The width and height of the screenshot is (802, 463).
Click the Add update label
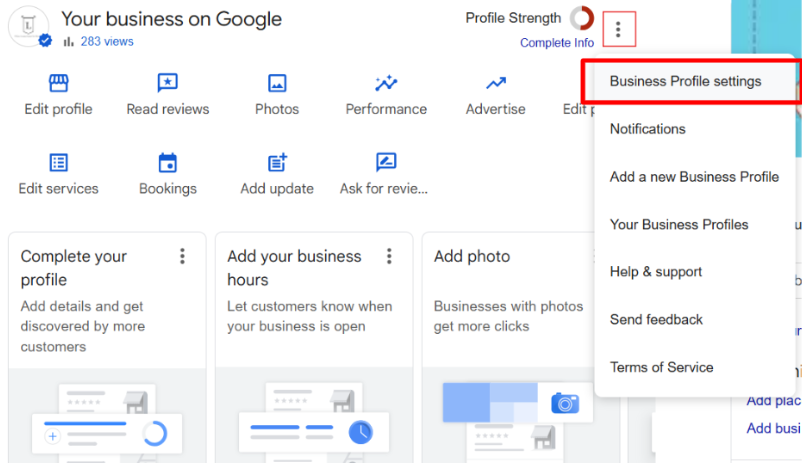[x=277, y=189]
